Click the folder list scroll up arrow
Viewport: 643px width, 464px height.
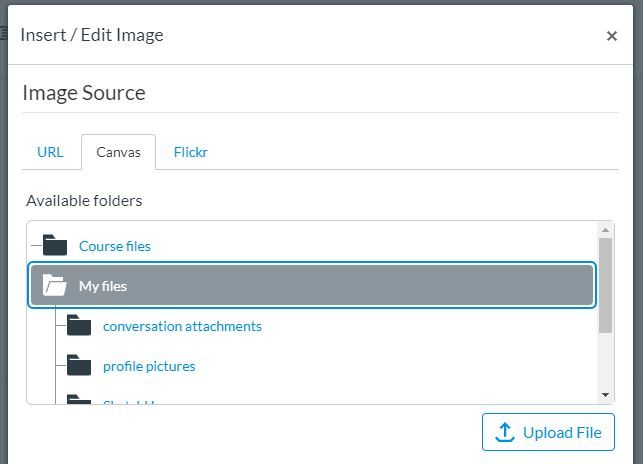tap(605, 230)
